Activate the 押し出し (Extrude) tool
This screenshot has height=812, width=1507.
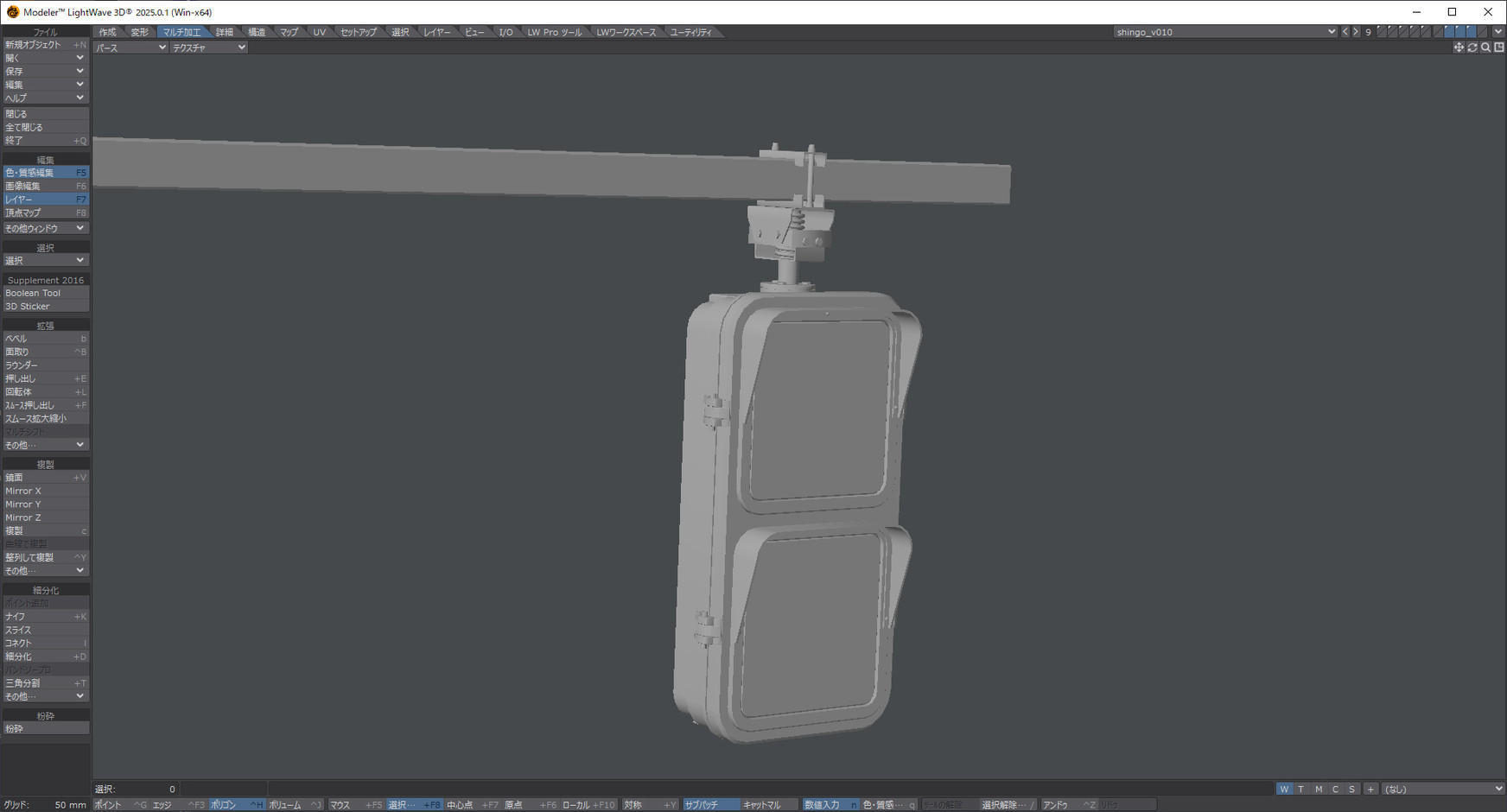[x=45, y=378]
